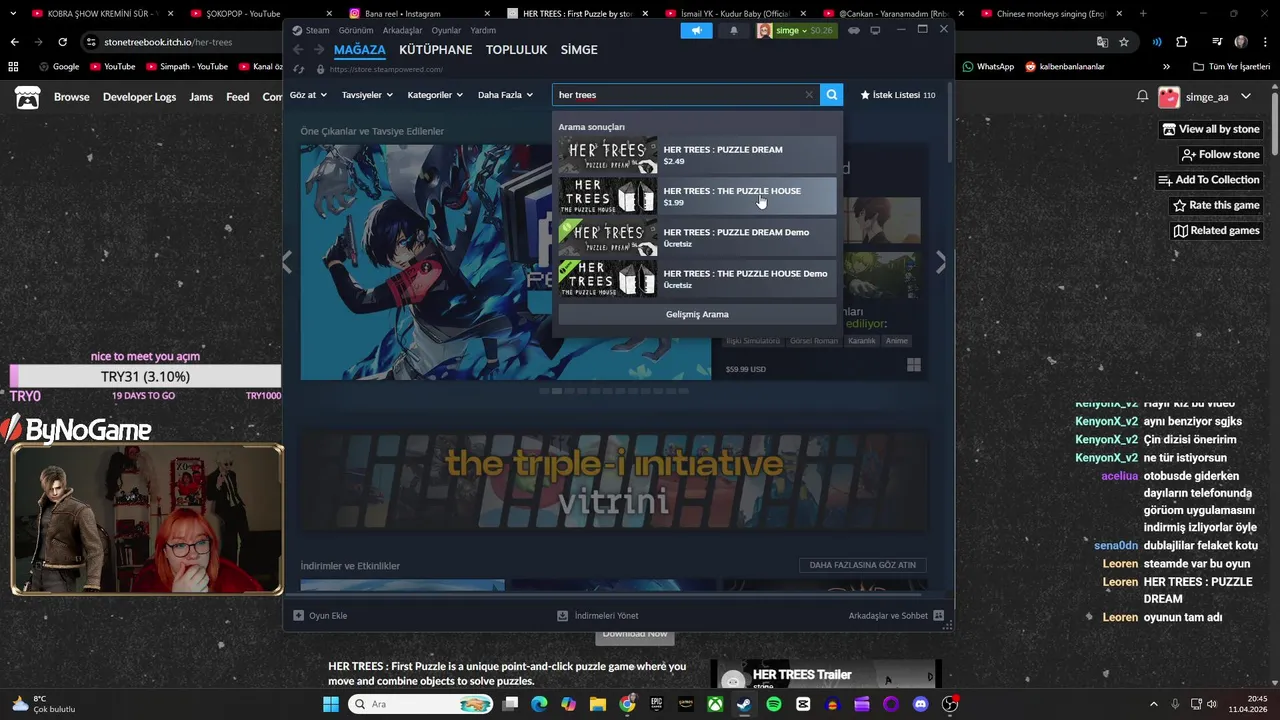This screenshot has width=1280, height=720.
Task: Click the Steam profile avatar picture
Action: [x=764, y=30]
